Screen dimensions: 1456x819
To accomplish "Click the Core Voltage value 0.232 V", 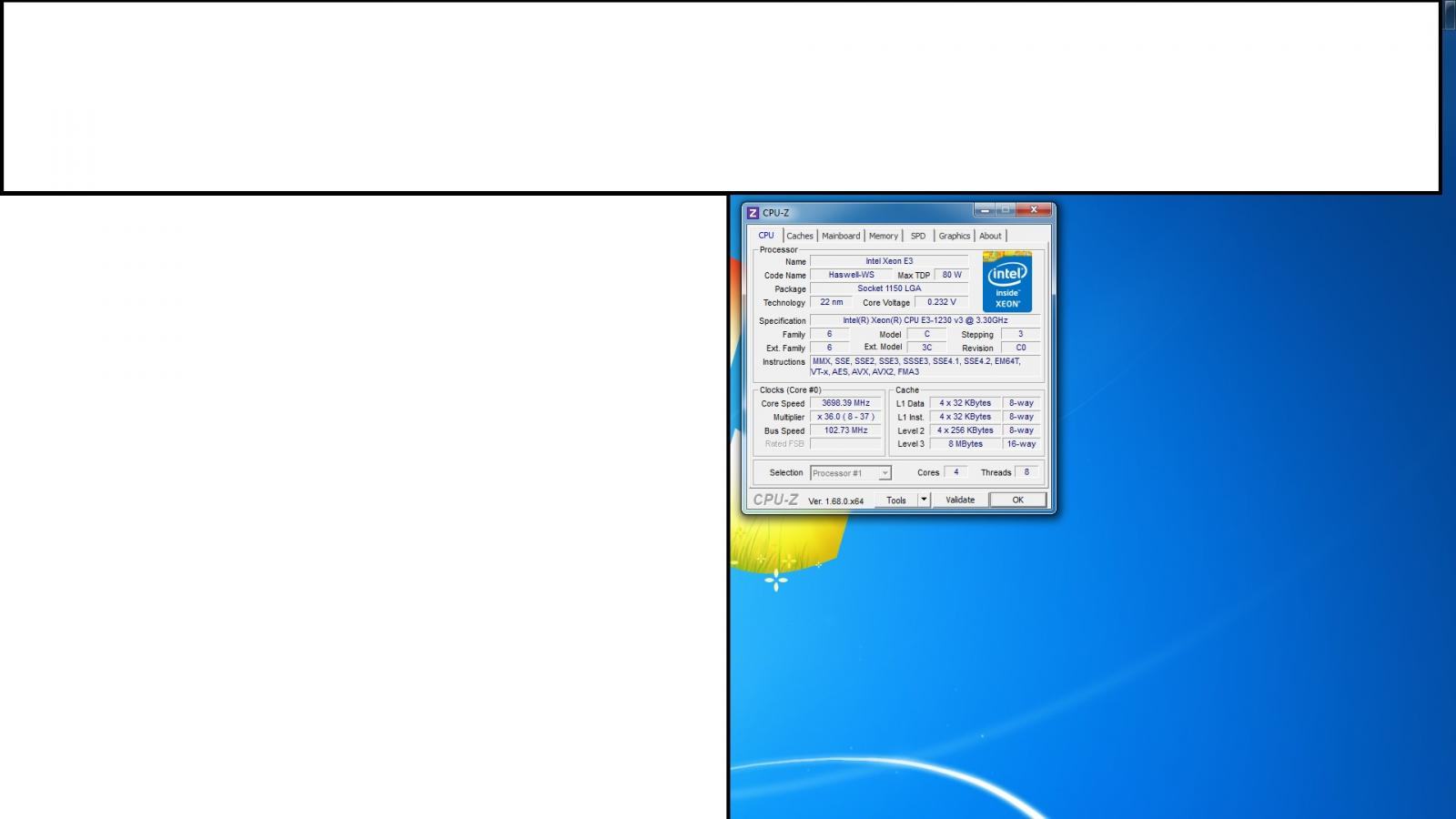I will tap(942, 302).
